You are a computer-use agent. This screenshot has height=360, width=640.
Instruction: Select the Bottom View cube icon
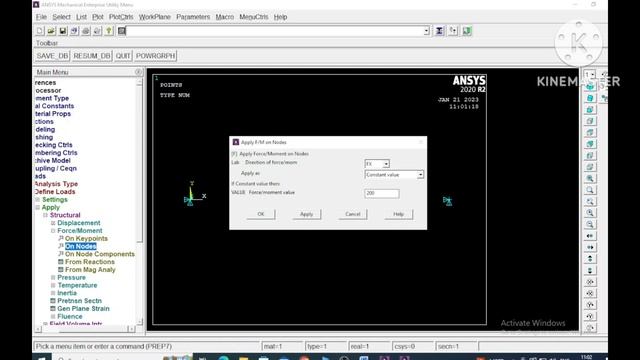590,167
